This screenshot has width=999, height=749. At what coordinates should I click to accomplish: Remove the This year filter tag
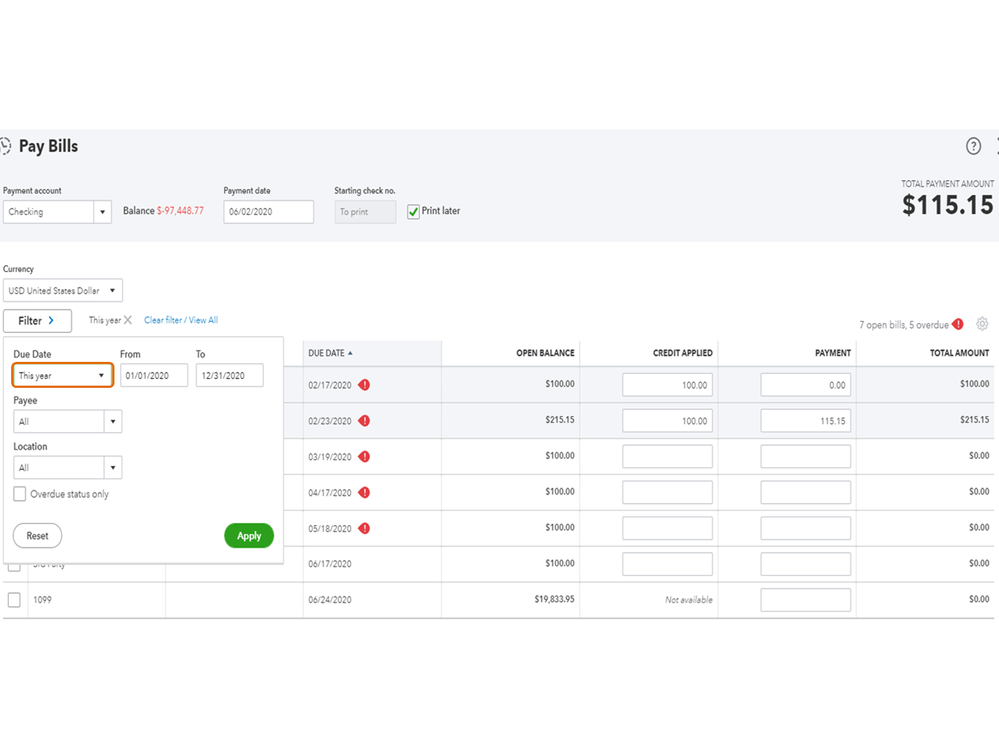[128, 321]
